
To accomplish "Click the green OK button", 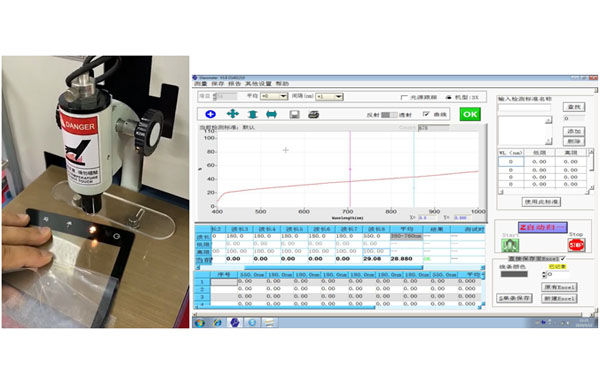I will 470,114.
